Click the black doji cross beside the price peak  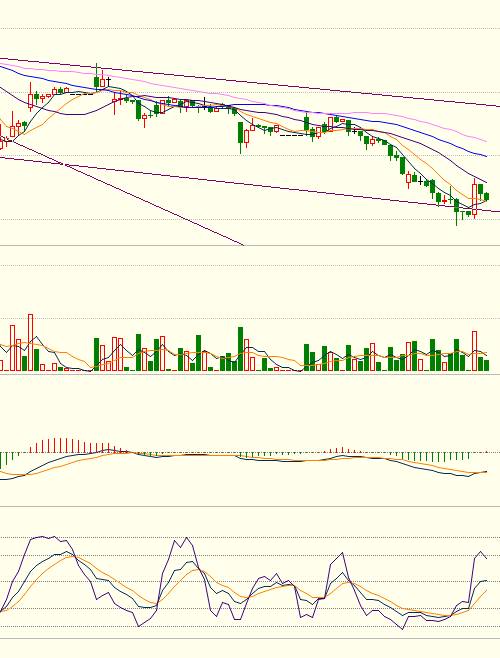click(109, 80)
